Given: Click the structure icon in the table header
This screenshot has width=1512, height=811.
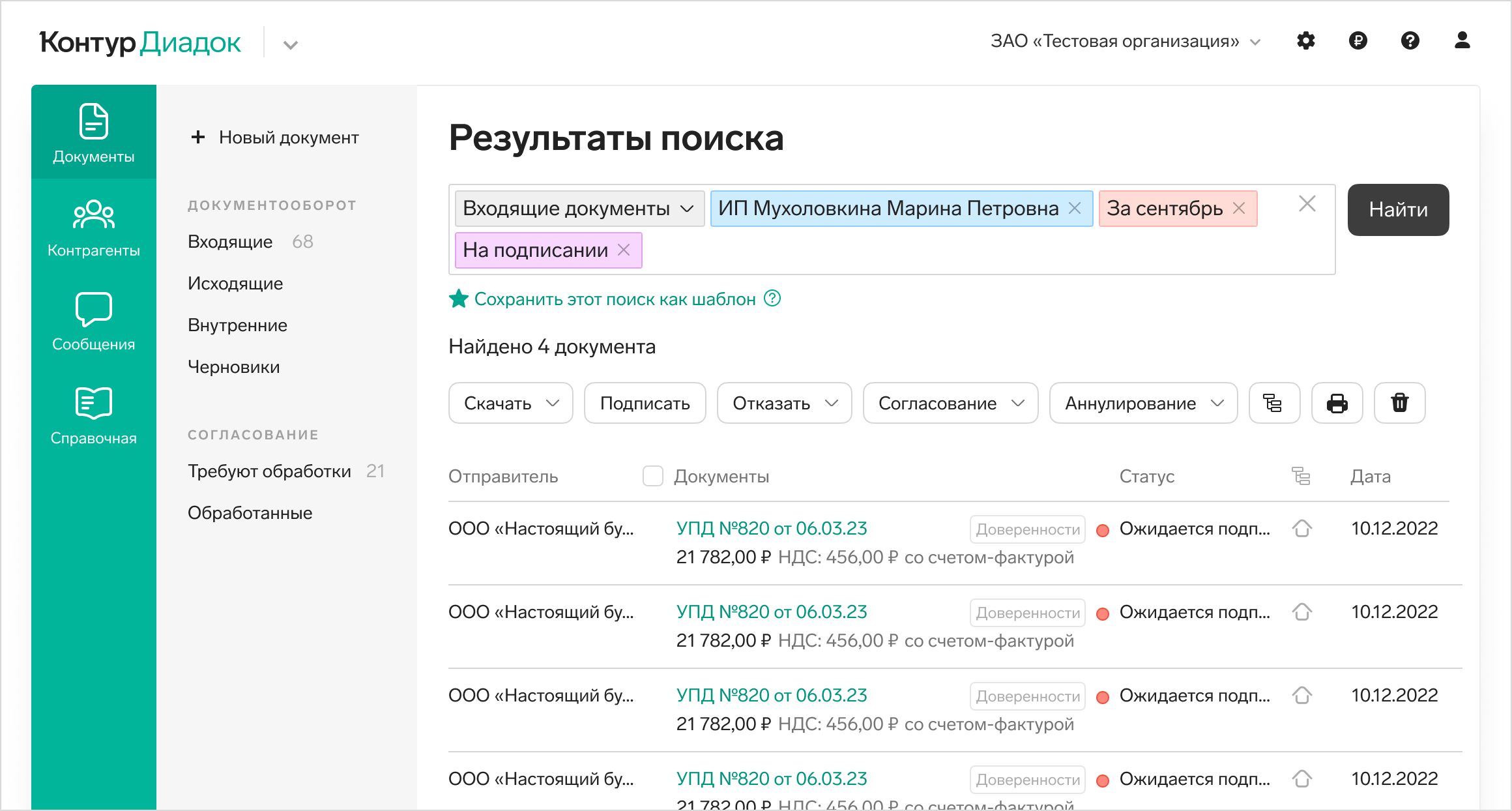Looking at the screenshot, I should click(1301, 477).
